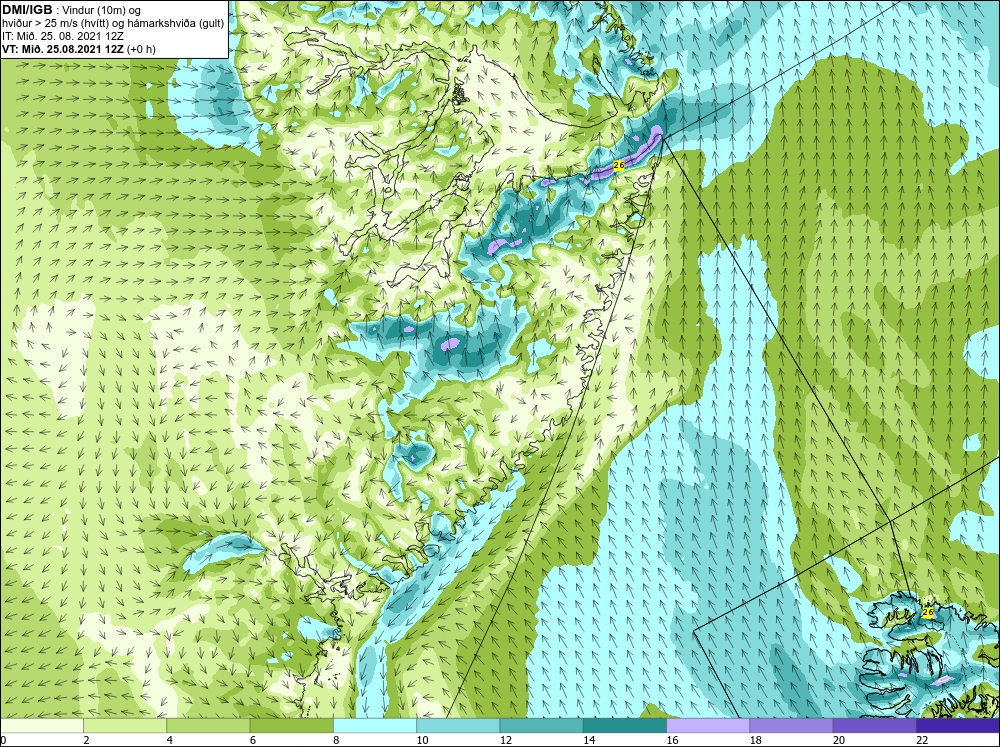
Task: Select the violet 20–22 m/s scale swatch
Action: 875,726
